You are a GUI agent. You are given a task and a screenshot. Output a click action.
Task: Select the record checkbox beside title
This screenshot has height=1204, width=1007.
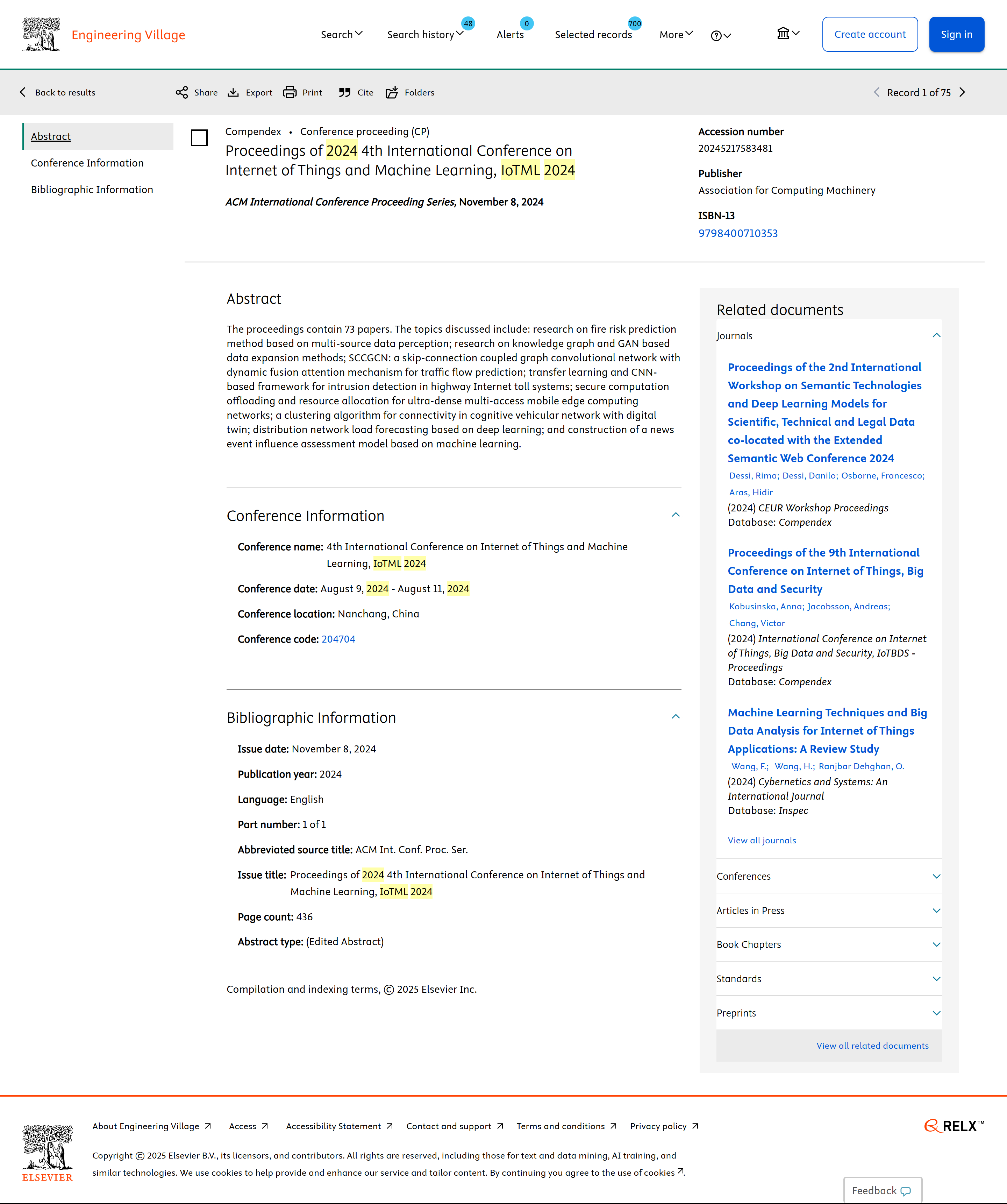tap(199, 137)
